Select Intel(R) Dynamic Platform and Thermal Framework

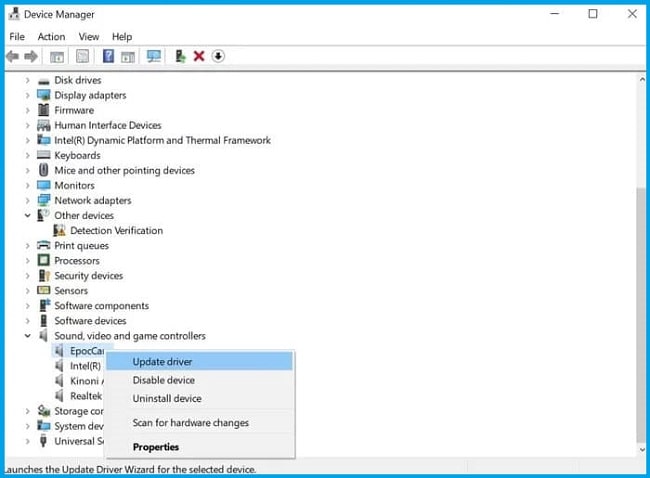pyautogui.click(x=162, y=141)
